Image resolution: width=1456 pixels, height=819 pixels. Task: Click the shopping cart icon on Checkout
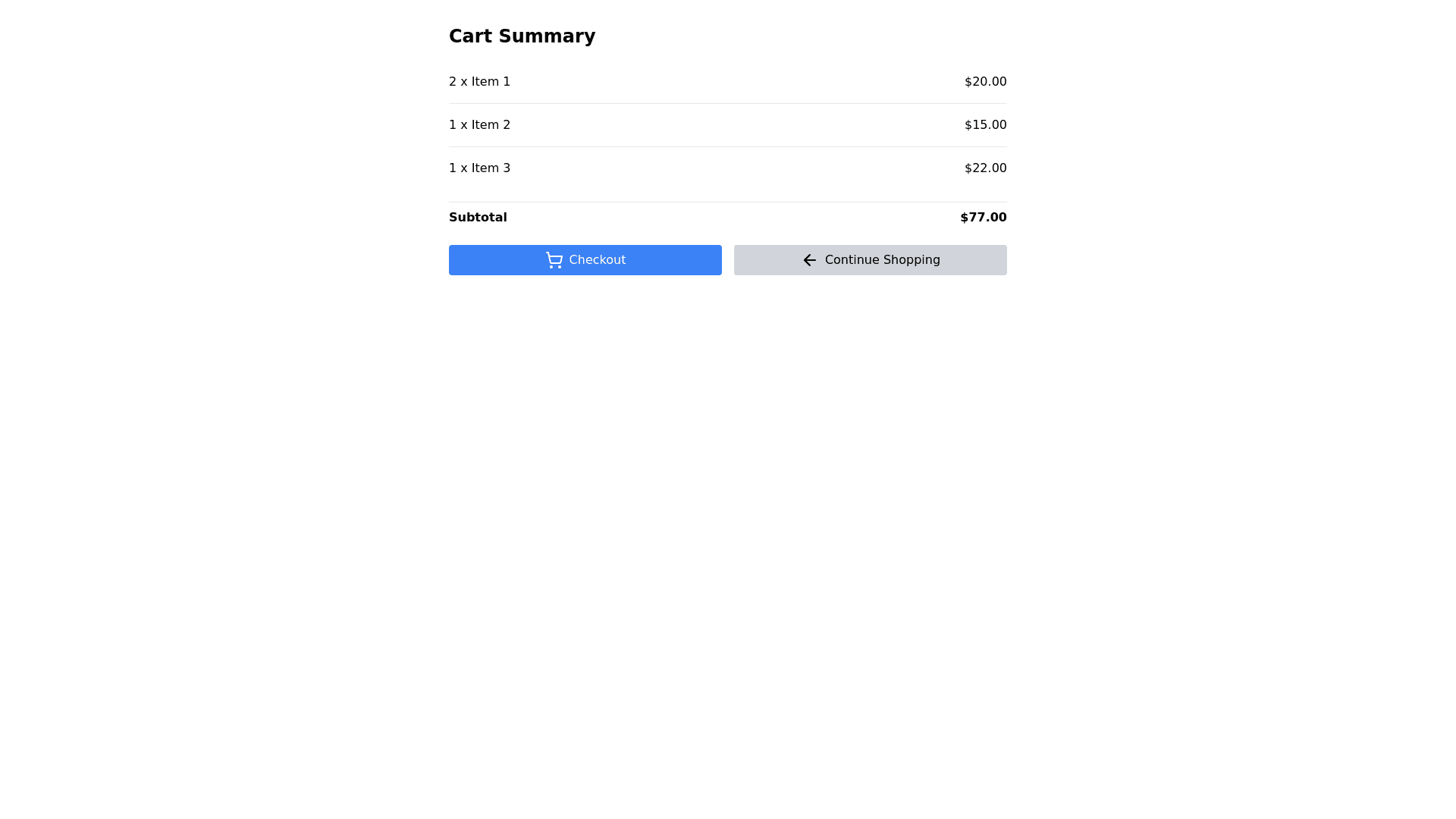pyautogui.click(x=554, y=260)
